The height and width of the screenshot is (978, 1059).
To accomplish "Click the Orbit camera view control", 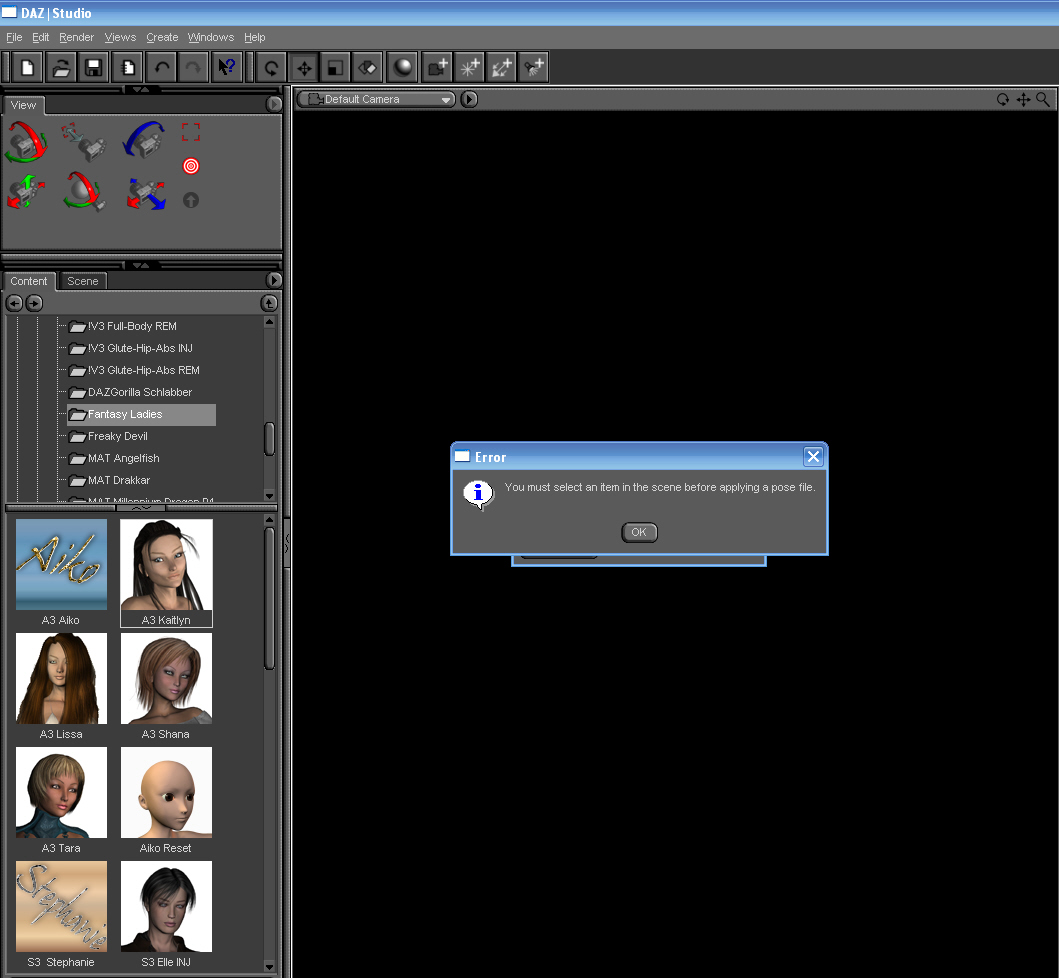I will (26, 142).
